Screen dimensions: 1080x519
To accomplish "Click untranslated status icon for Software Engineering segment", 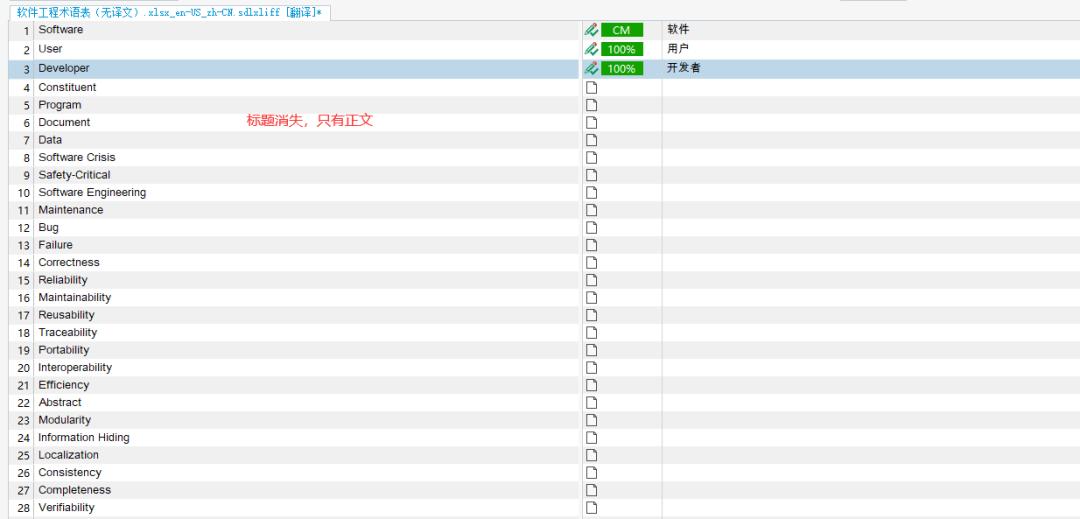I will click(x=591, y=193).
